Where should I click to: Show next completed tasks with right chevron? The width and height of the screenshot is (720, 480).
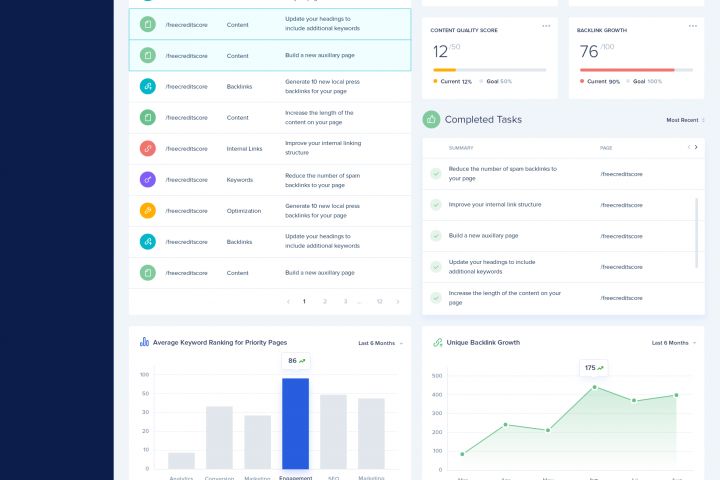tap(696, 147)
